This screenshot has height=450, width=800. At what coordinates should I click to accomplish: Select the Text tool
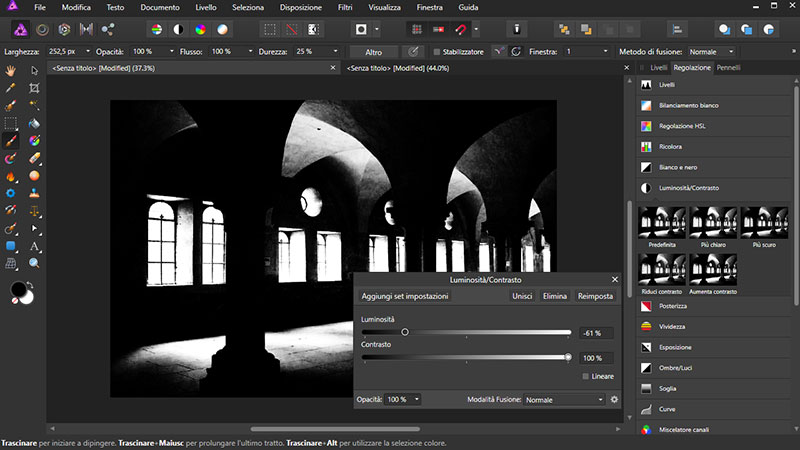[34, 246]
